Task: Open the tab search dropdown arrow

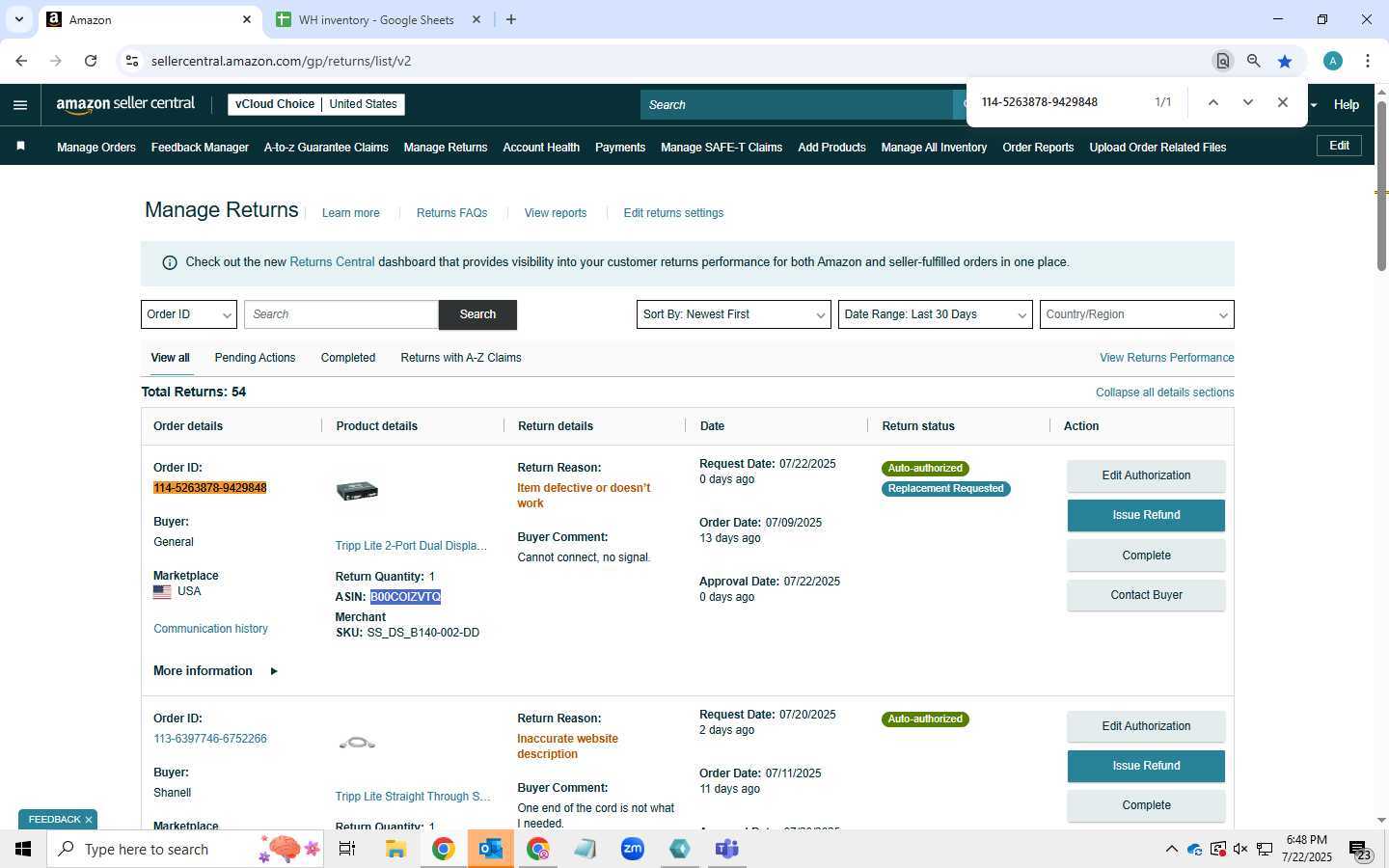Action: tap(18, 19)
